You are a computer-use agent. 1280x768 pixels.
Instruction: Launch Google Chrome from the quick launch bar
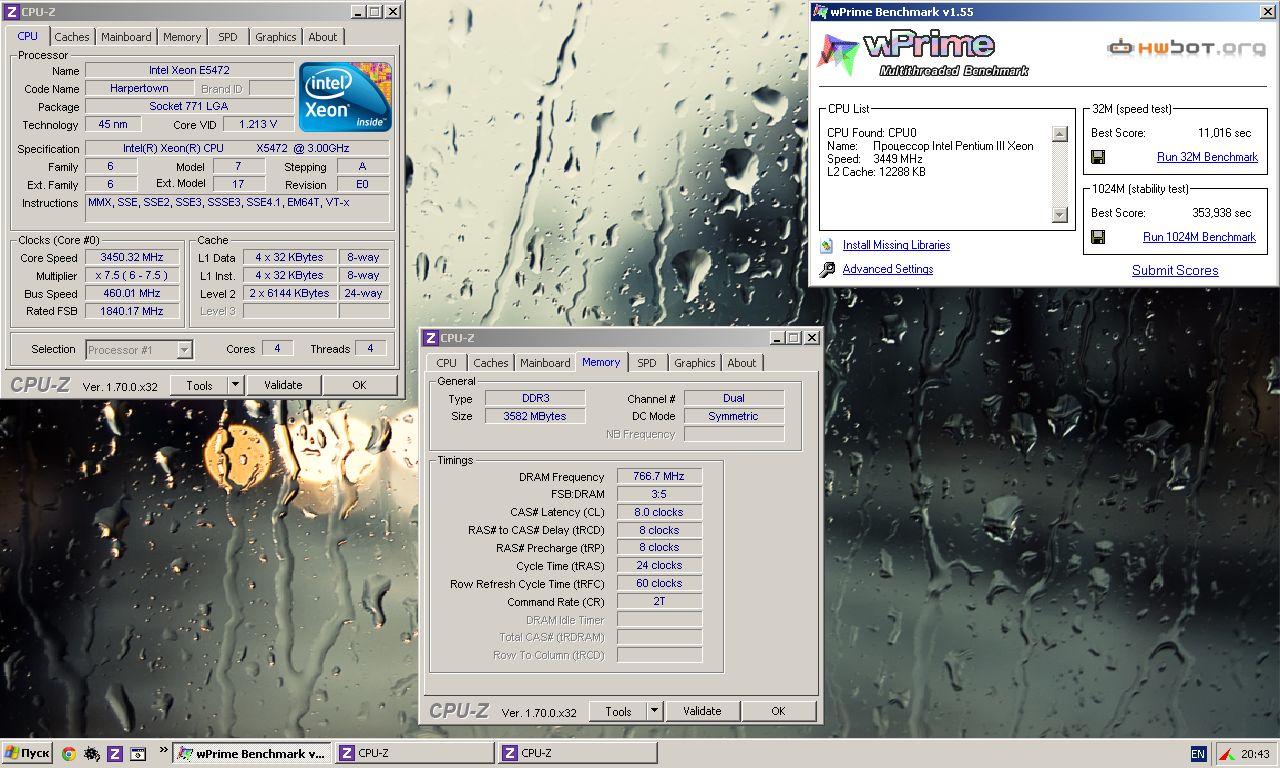pos(69,754)
